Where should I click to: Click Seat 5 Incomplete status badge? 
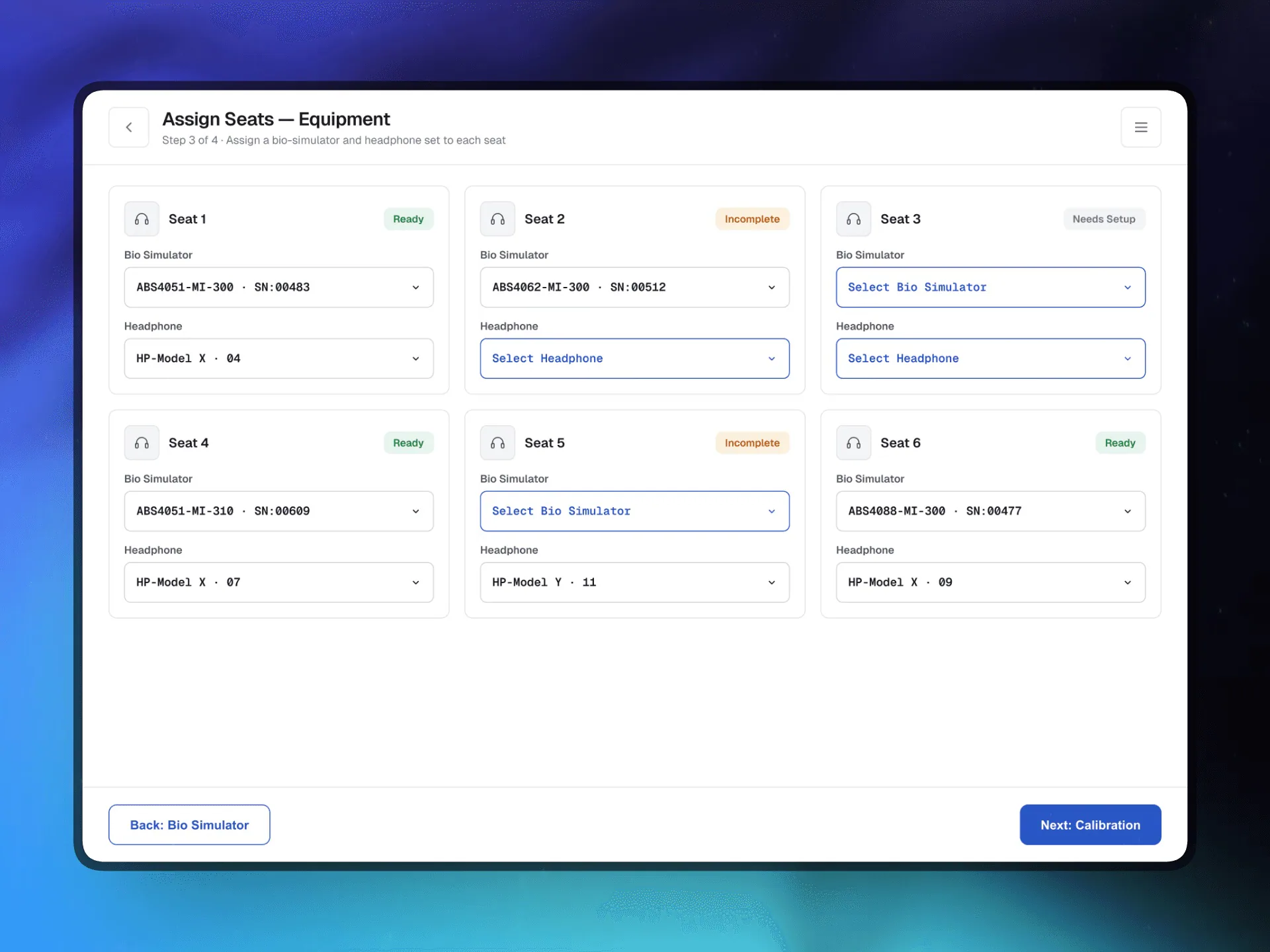pos(752,443)
